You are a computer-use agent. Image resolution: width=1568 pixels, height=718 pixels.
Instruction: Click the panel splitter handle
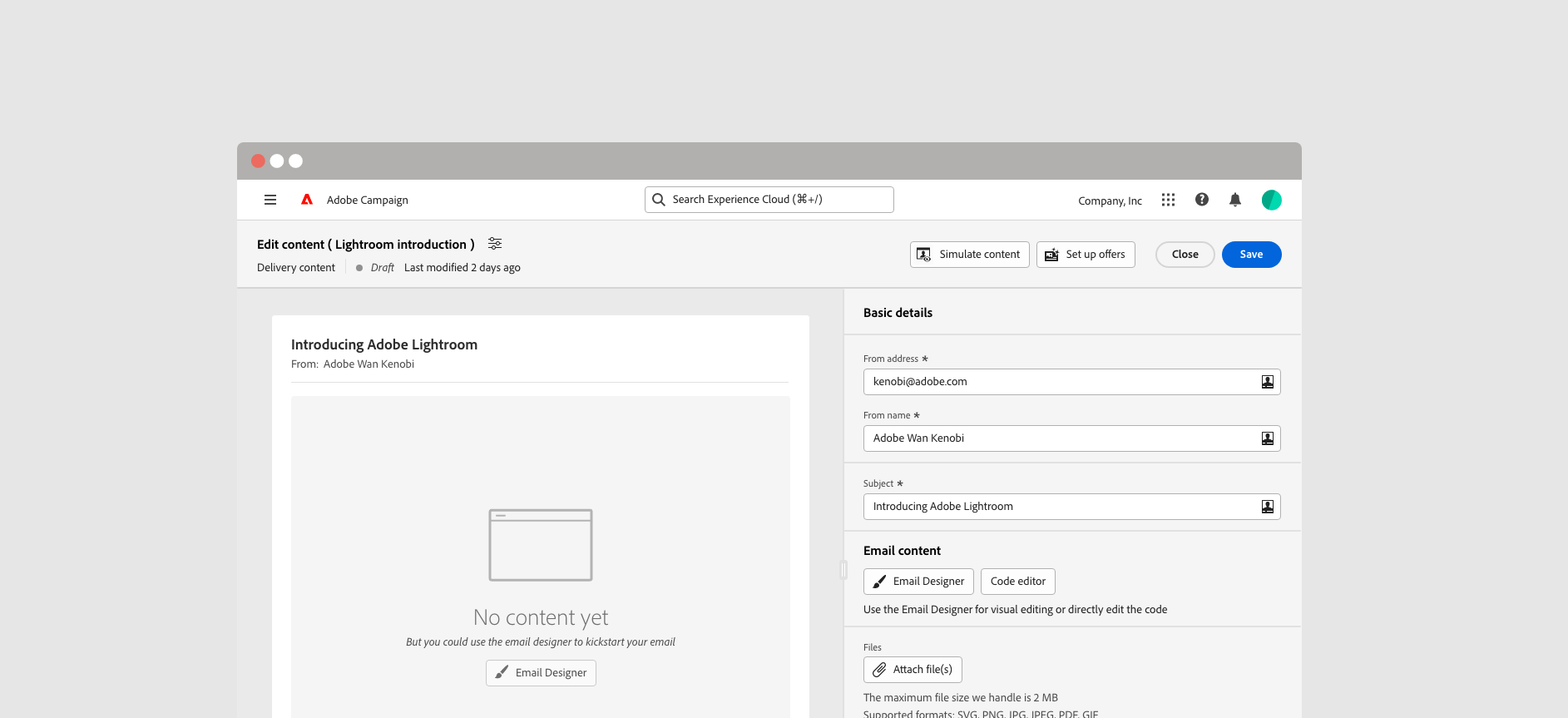(843, 570)
